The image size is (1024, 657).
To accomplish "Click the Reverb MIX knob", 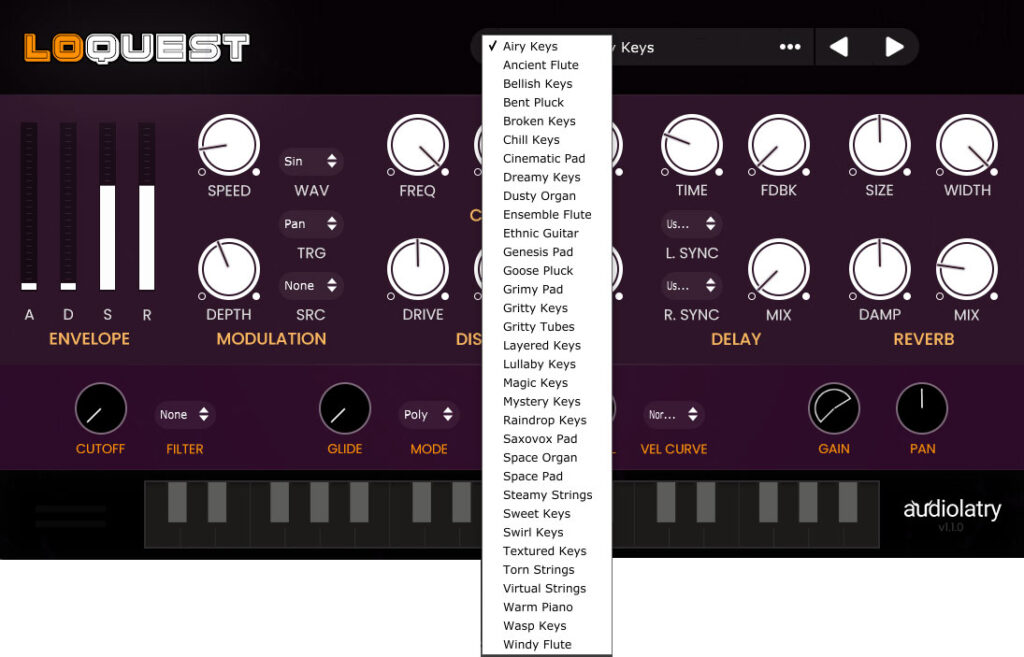I will tap(967, 269).
